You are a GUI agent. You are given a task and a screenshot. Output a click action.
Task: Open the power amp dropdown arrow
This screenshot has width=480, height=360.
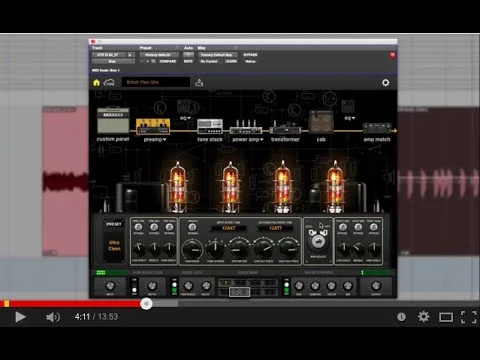pyautogui.click(x=262, y=140)
